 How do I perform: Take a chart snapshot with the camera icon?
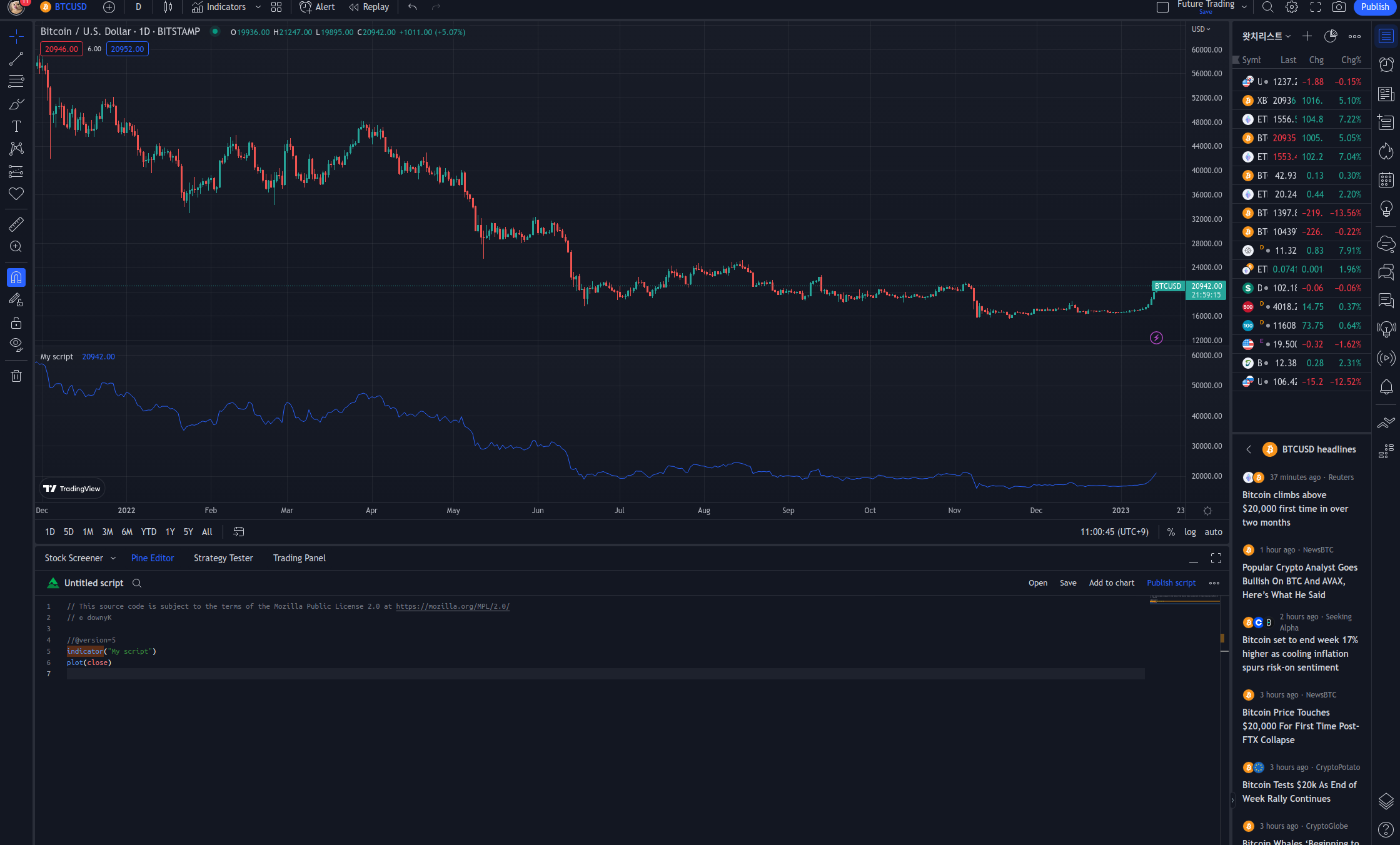click(1339, 7)
